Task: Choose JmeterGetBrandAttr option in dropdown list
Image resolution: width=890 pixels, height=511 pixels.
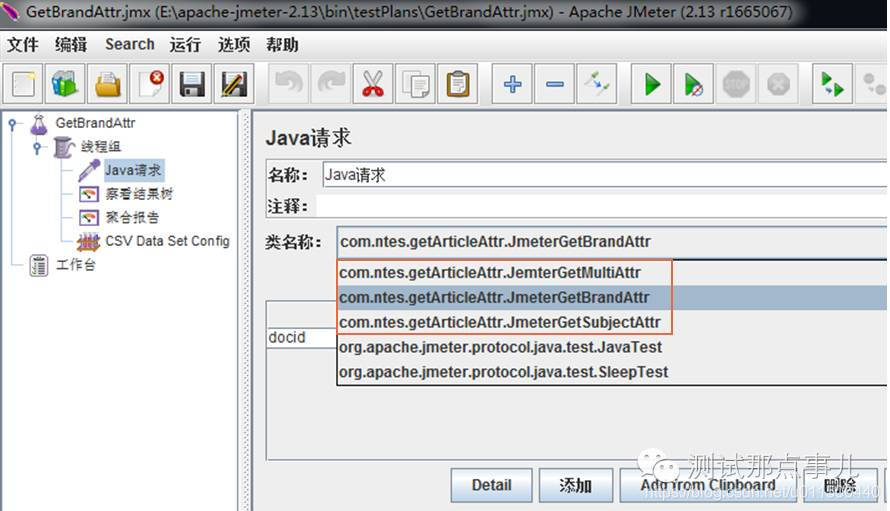Action: (x=612, y=298)
